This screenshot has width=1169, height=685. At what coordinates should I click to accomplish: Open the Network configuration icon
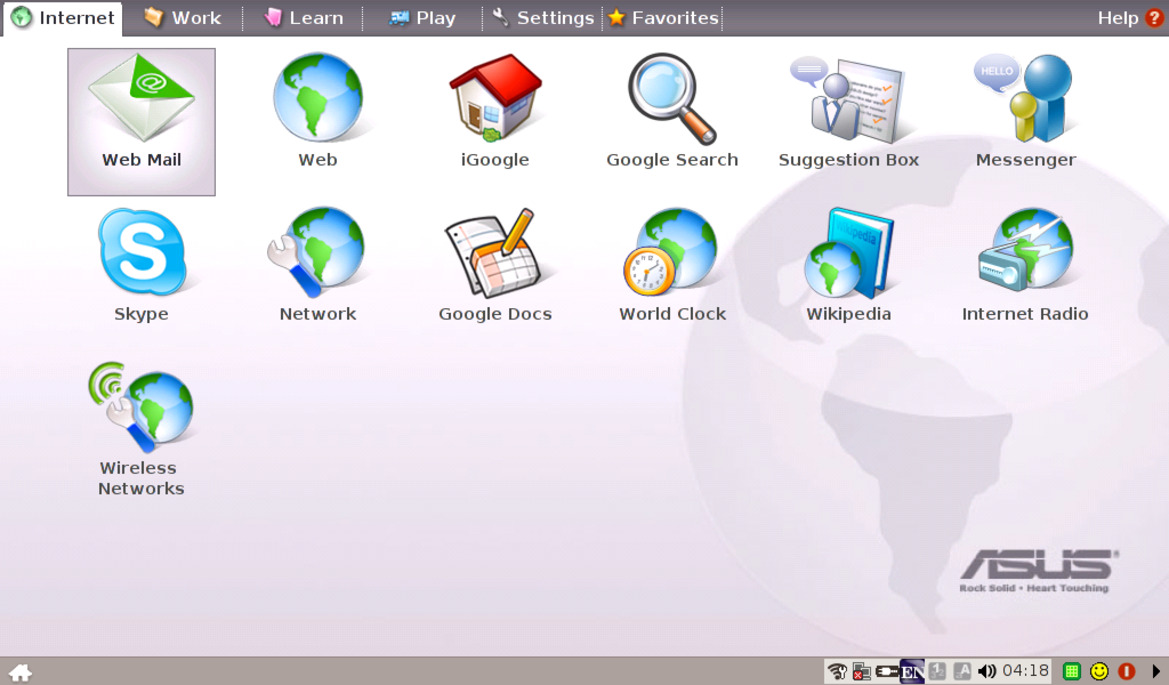[x=318, y=265]
